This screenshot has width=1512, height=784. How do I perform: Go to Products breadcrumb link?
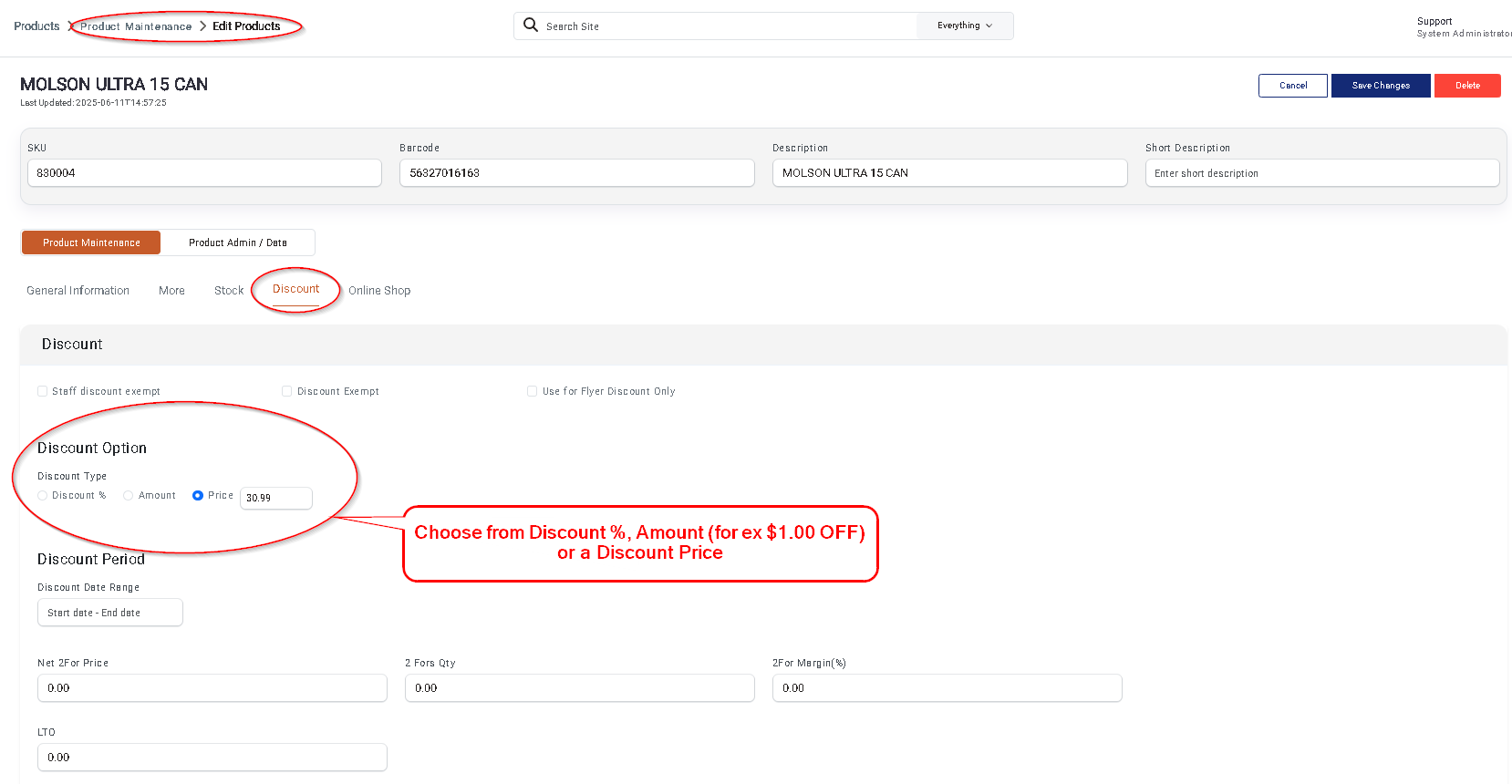point(36,26)
